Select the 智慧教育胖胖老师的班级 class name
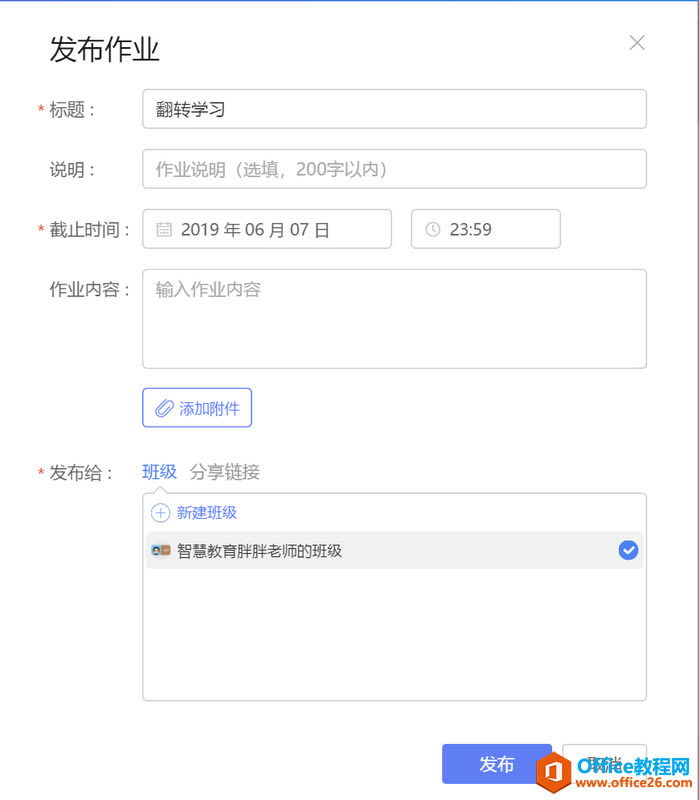 tap(260, 550)
